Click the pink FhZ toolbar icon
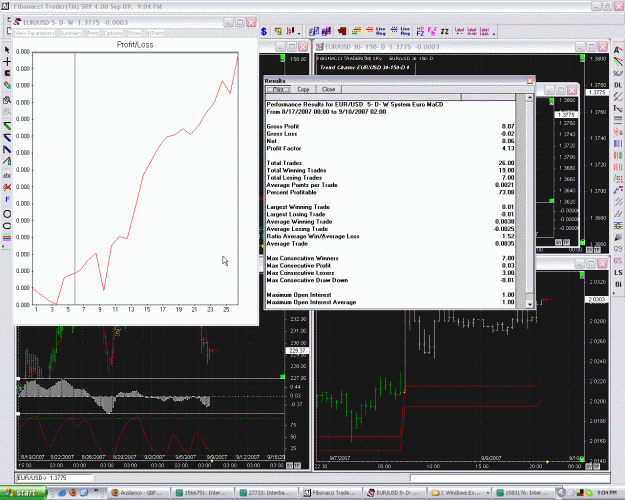 point(432,31)
